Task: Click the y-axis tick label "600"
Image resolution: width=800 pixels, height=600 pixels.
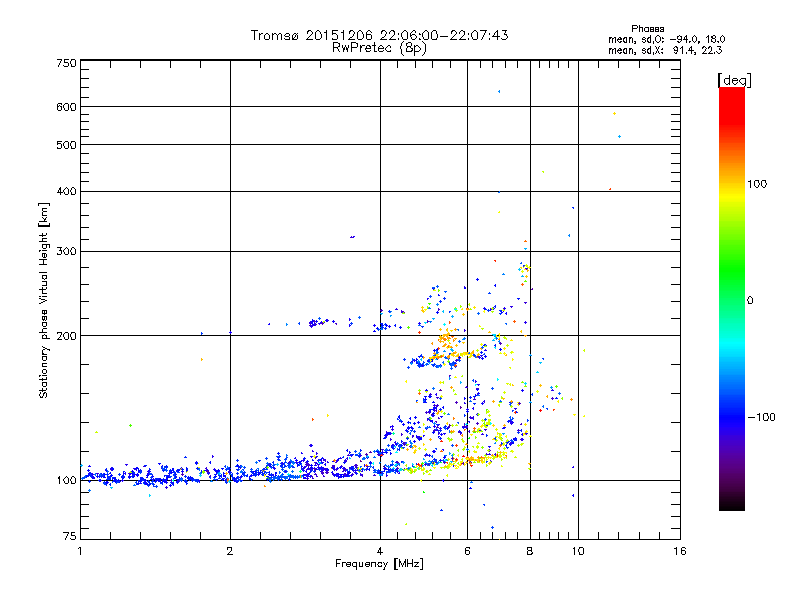Action: click(67, 107)
